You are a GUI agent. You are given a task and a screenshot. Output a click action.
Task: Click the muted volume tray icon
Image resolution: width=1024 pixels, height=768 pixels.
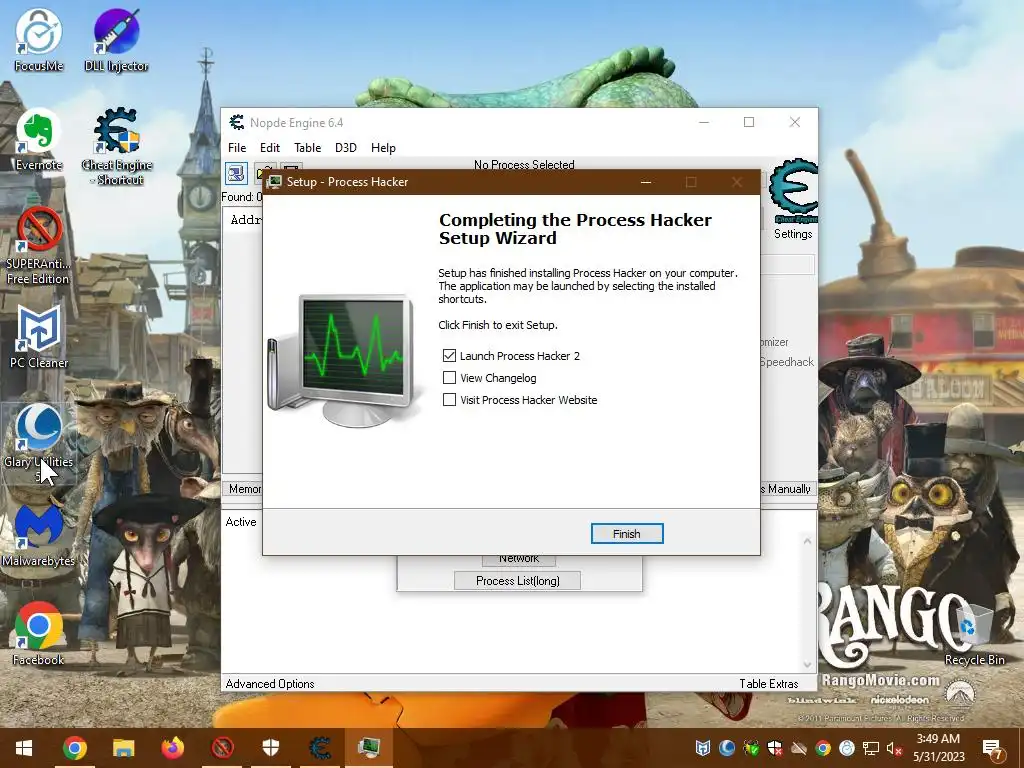coord(894,748)
